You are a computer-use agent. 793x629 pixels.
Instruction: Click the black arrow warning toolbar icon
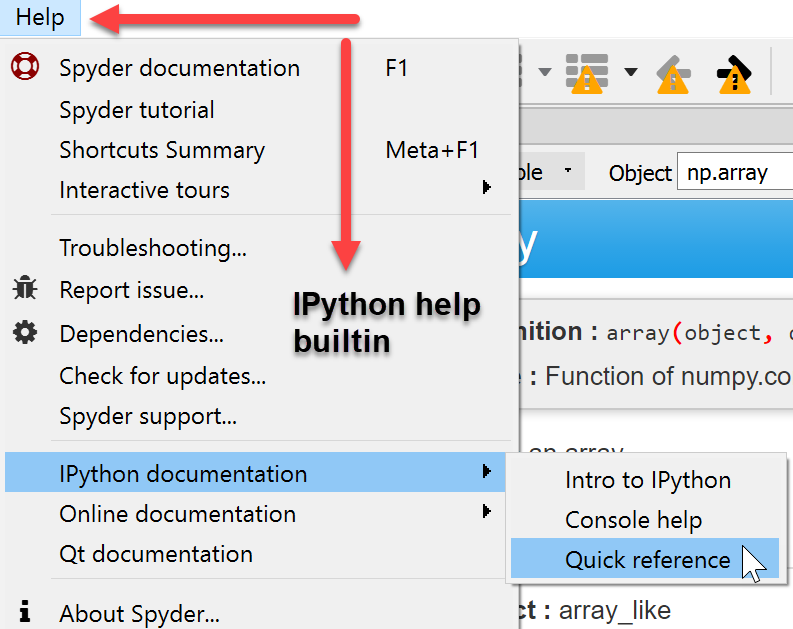[x=734, y=74]
